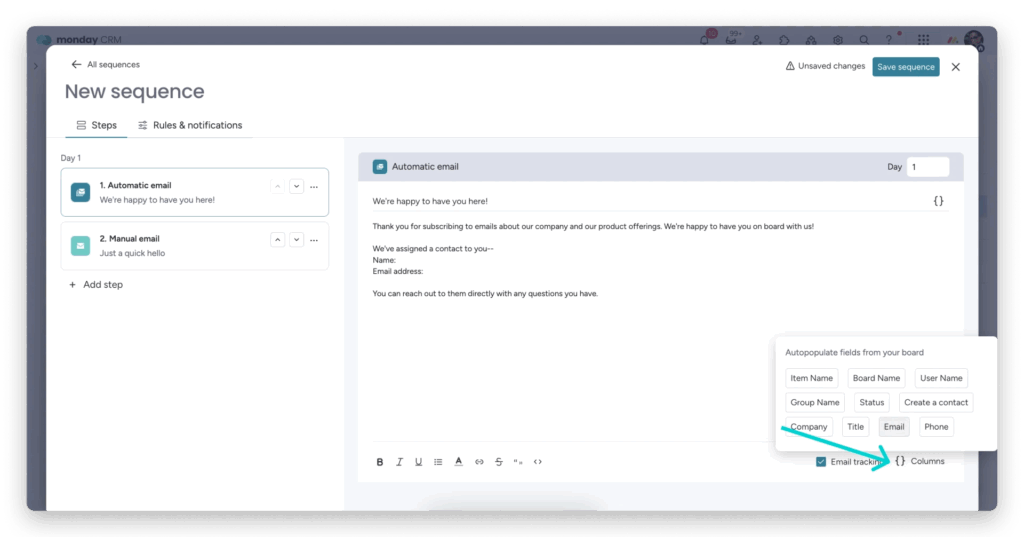Apply italic formatting in the editor toolbar
The height and width of the screenshot is (537, 1024).
pyautogui.click(x=399, y=462)
